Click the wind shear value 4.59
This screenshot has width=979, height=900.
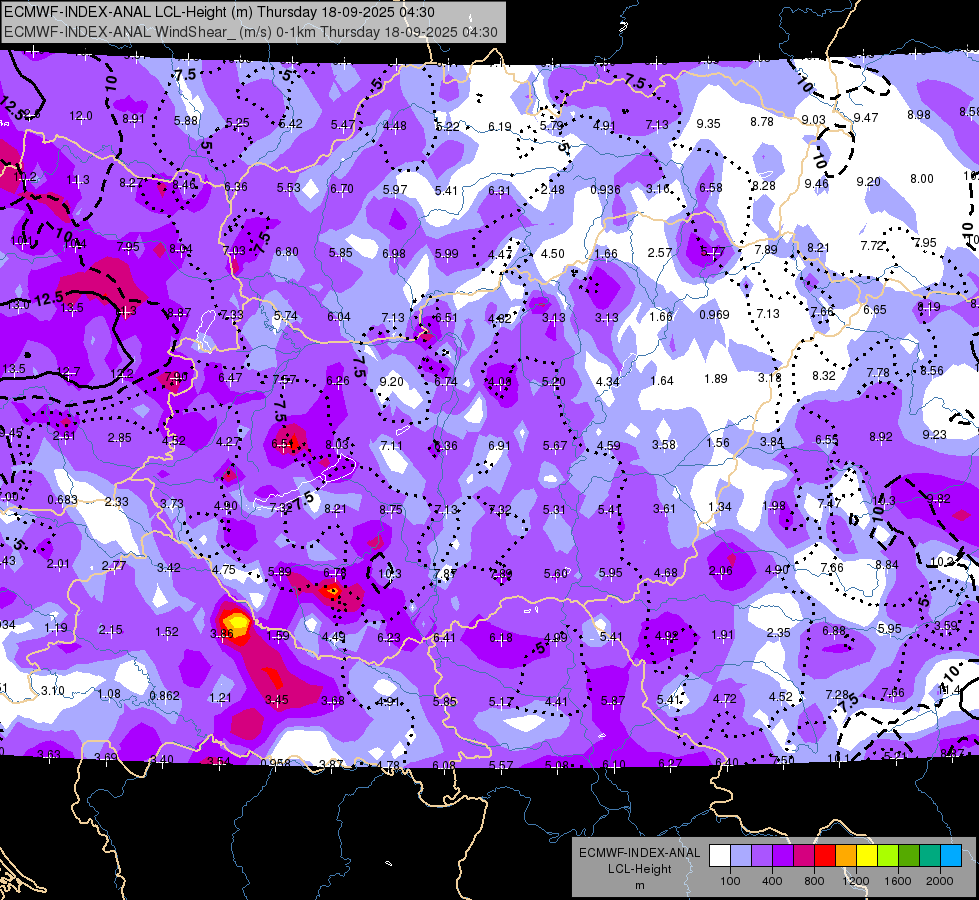point(609,445)
